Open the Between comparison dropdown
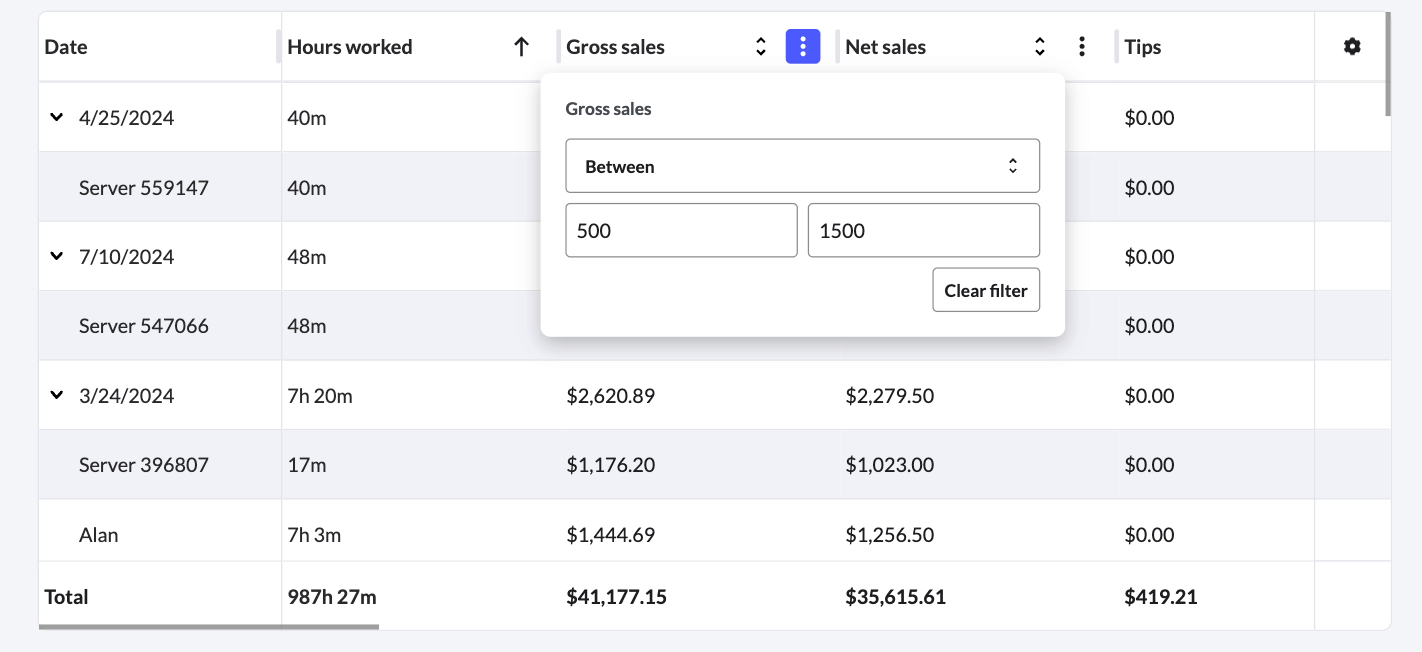Image resolution: width=1422 pixels, height=652 pixels. (x=803, y=165)
